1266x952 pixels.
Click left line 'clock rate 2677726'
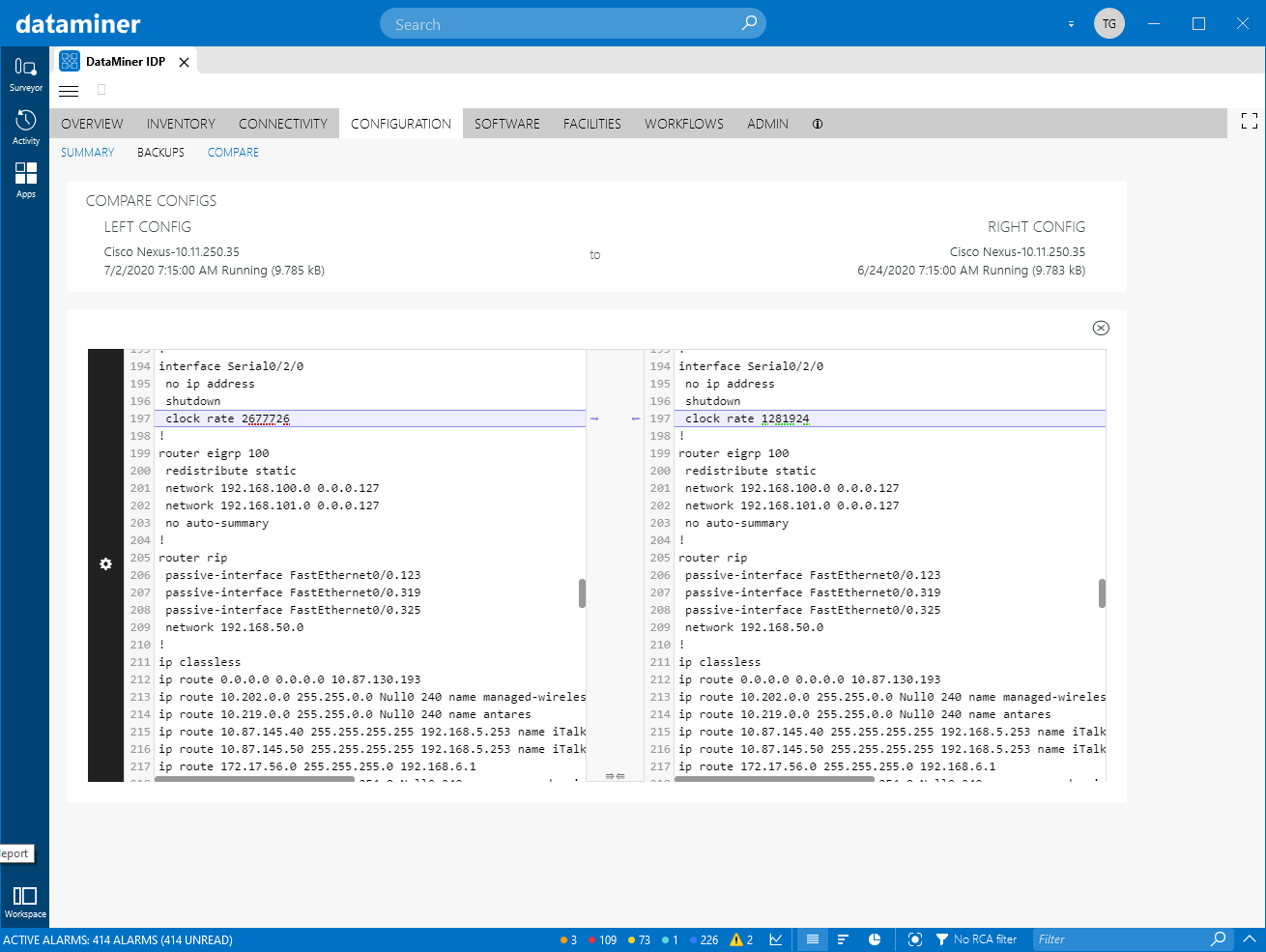click(227, 418)
